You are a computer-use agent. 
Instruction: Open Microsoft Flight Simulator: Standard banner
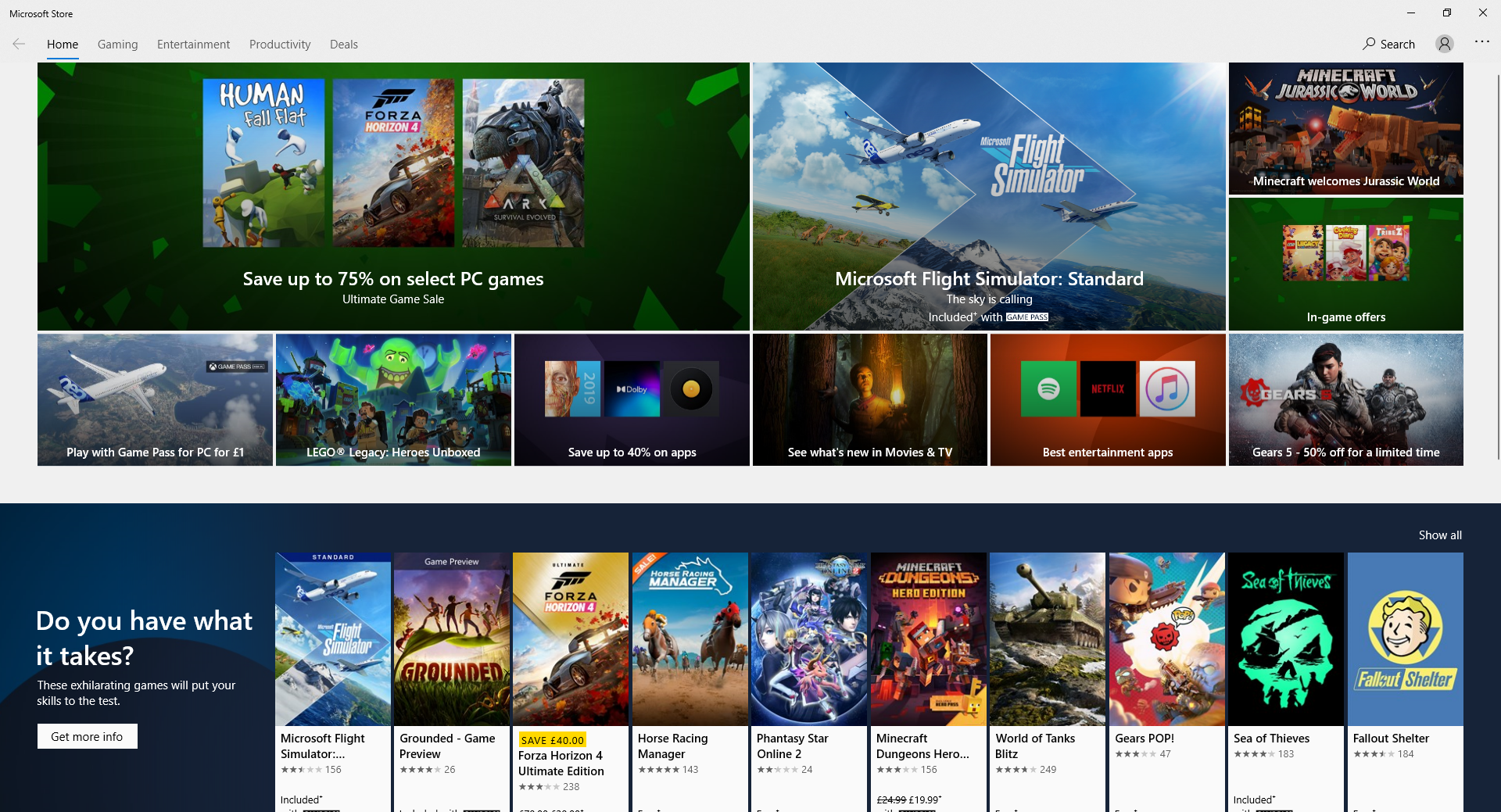point(989,196)
